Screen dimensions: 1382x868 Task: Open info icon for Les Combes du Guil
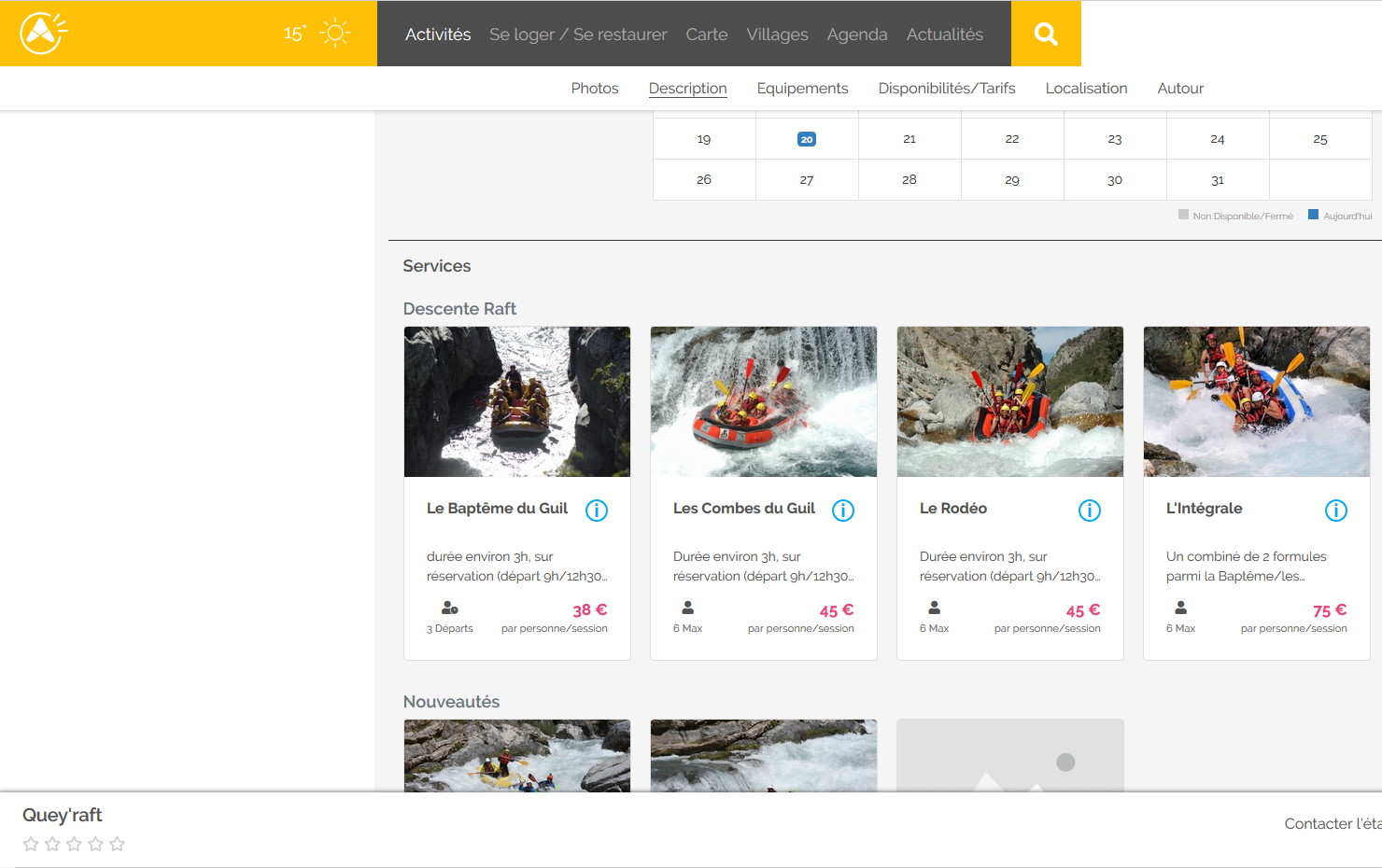843,511
